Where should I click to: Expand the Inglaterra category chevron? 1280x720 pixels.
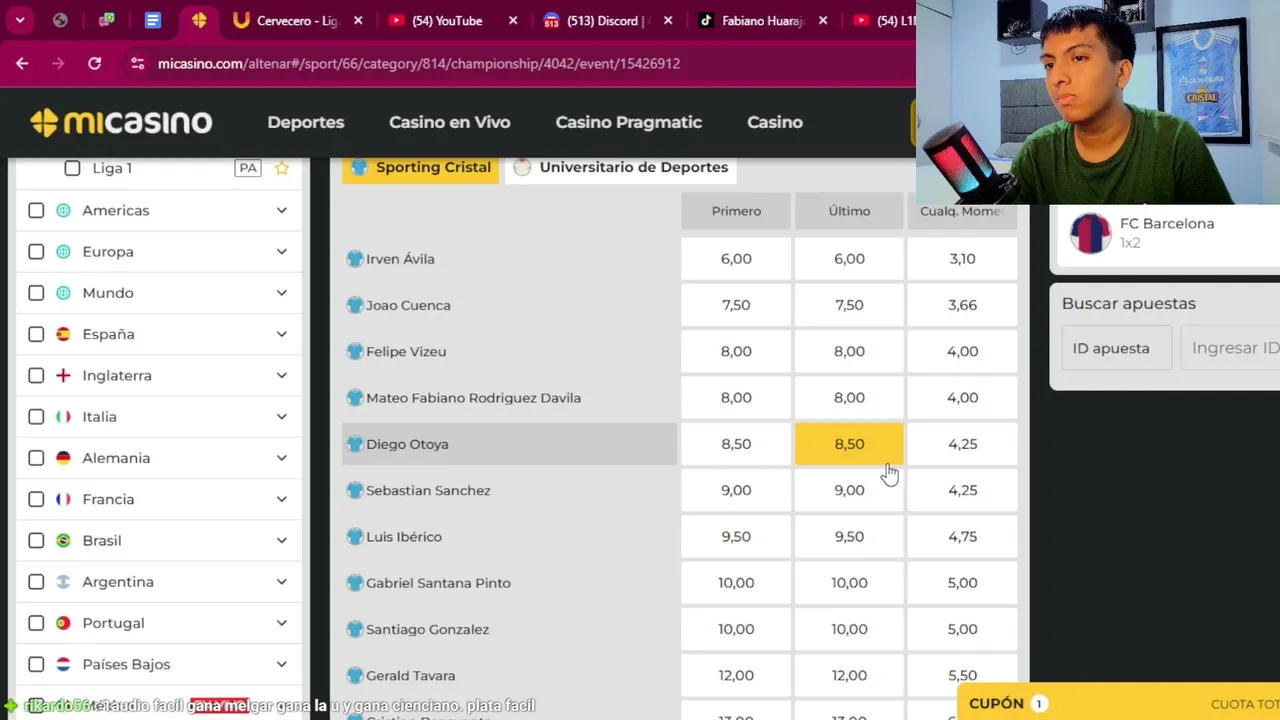click(282, 375)
